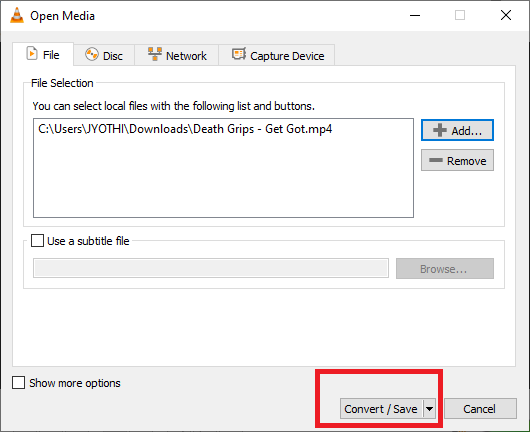Select the File tab
This screenshot has width=530, height=432.
click(x=43, y=54)
